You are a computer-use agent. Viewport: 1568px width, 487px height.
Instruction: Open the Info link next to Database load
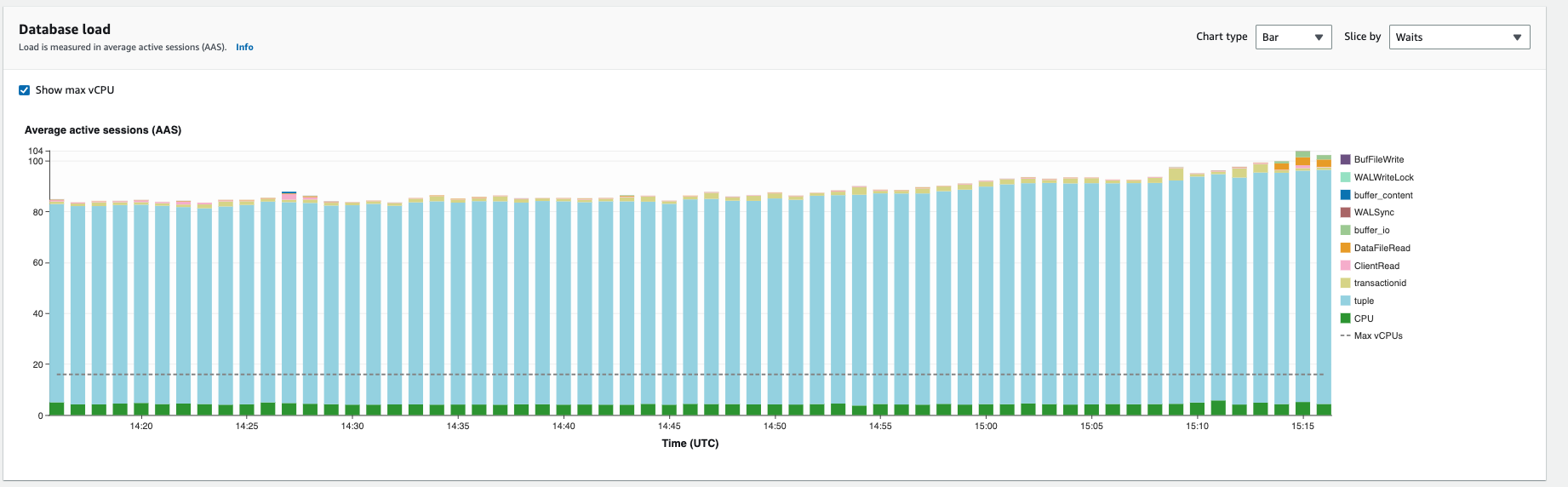click(x=244, y=48)
